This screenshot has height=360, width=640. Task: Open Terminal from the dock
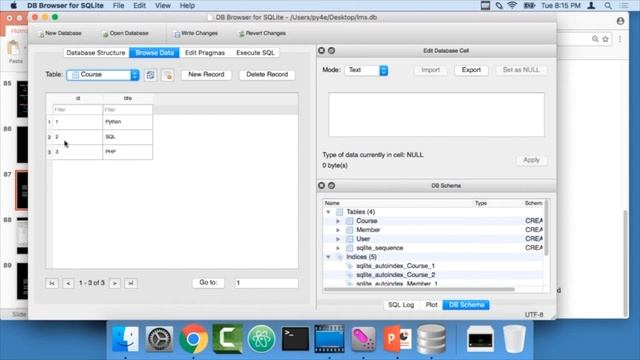tap(295, 339)
